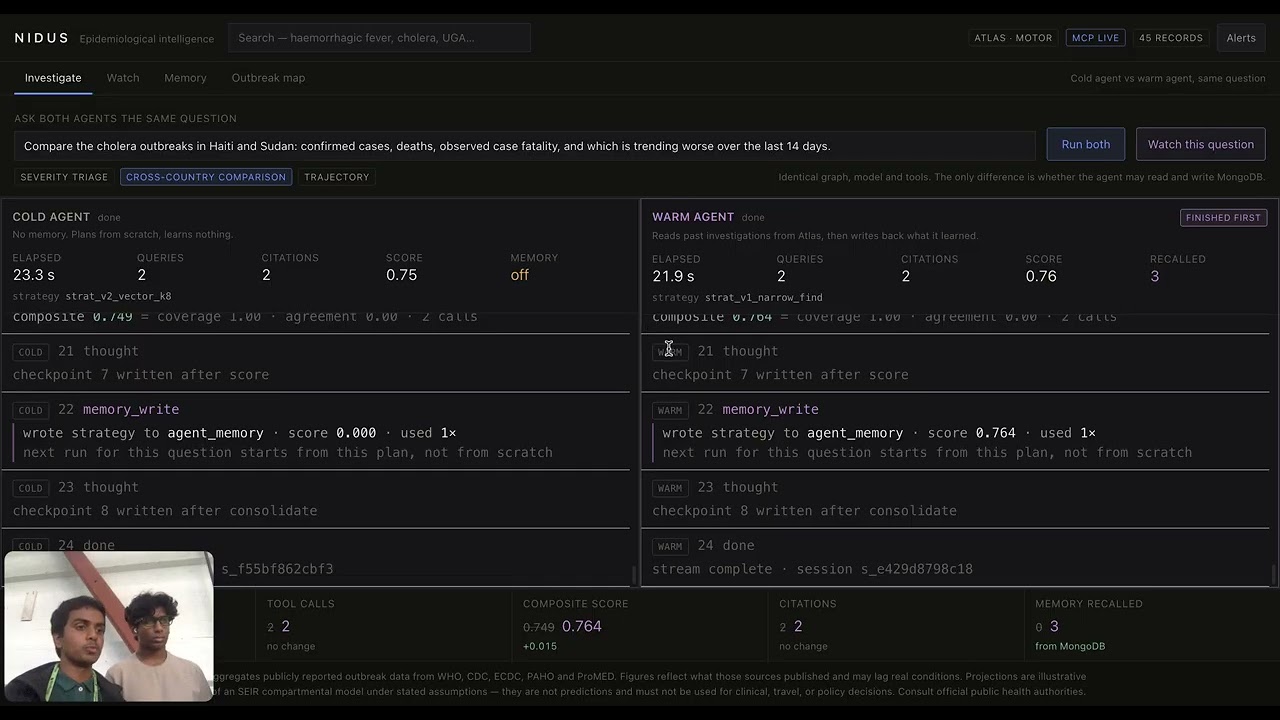1280x720 pixels.
Task: Click COLD AGENT heading
Action: point(51,217)
